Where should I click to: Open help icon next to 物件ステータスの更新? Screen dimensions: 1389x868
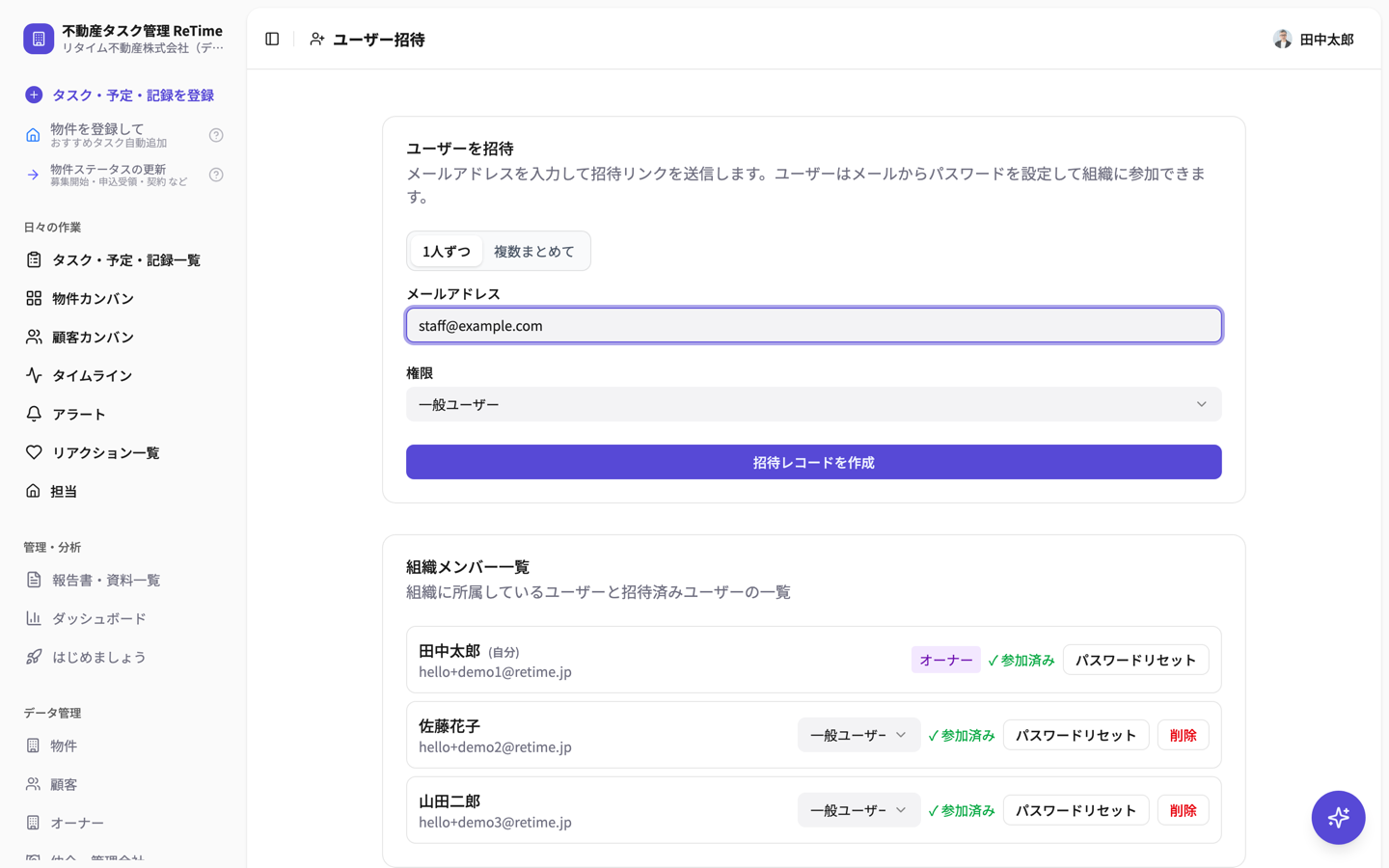point(216,175)
